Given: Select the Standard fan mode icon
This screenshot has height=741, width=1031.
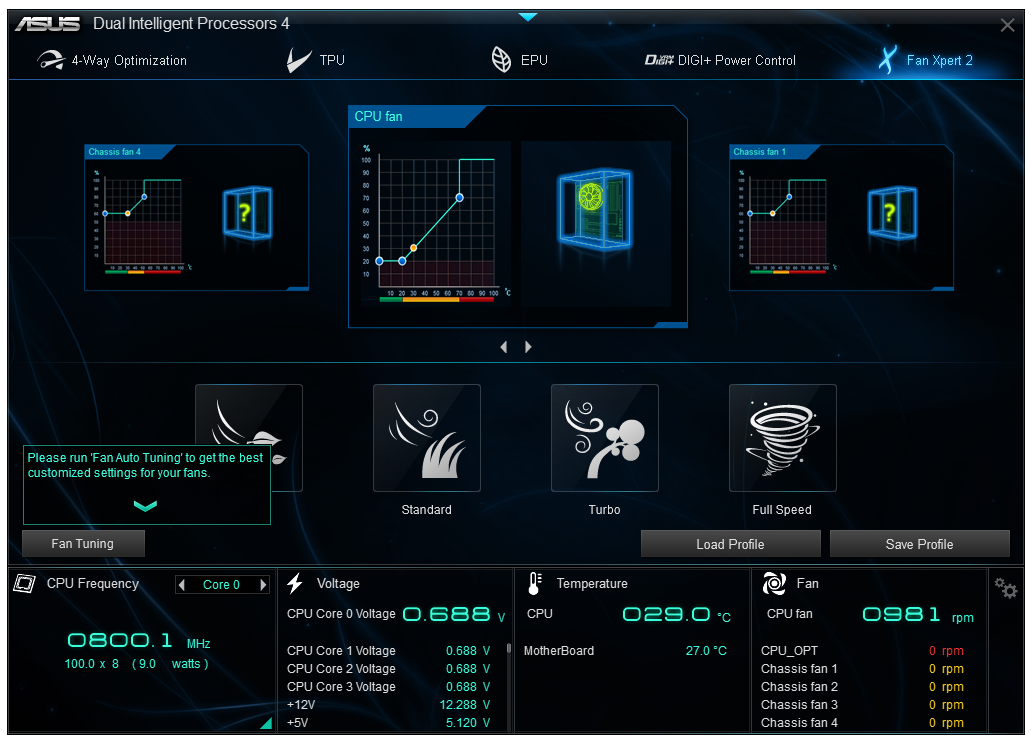Looking at the screenshot, I should click(427, 438).
